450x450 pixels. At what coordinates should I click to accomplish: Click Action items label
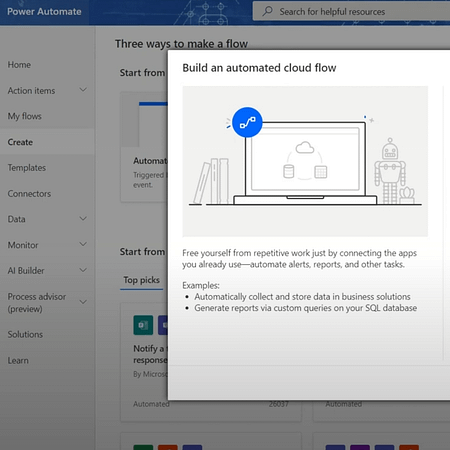pos(31,91)
